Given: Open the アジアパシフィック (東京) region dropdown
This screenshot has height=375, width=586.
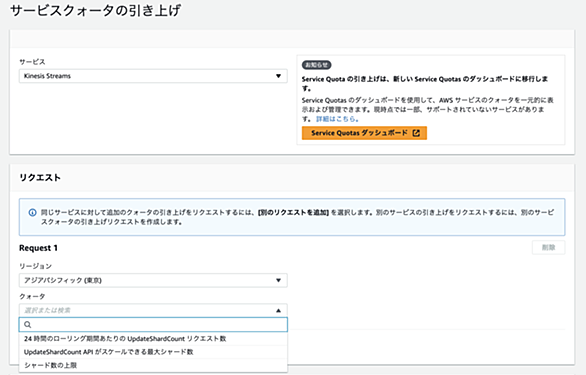Looking at the screenshot, I should [x=153, y=280].
